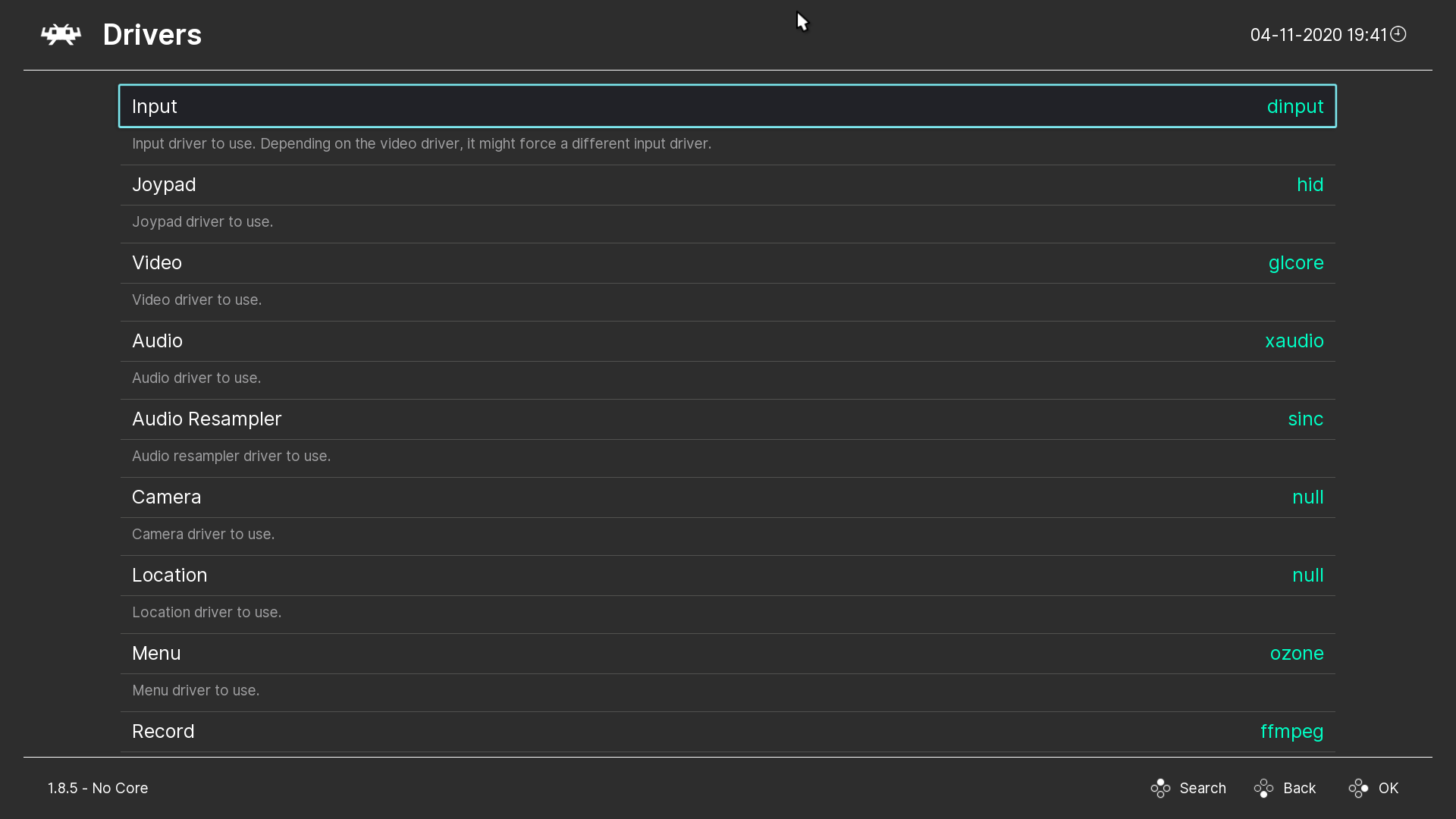Screen dimensions: 1456x819
Task: Change the ozone menu driver value
Action: [1296, 654]
